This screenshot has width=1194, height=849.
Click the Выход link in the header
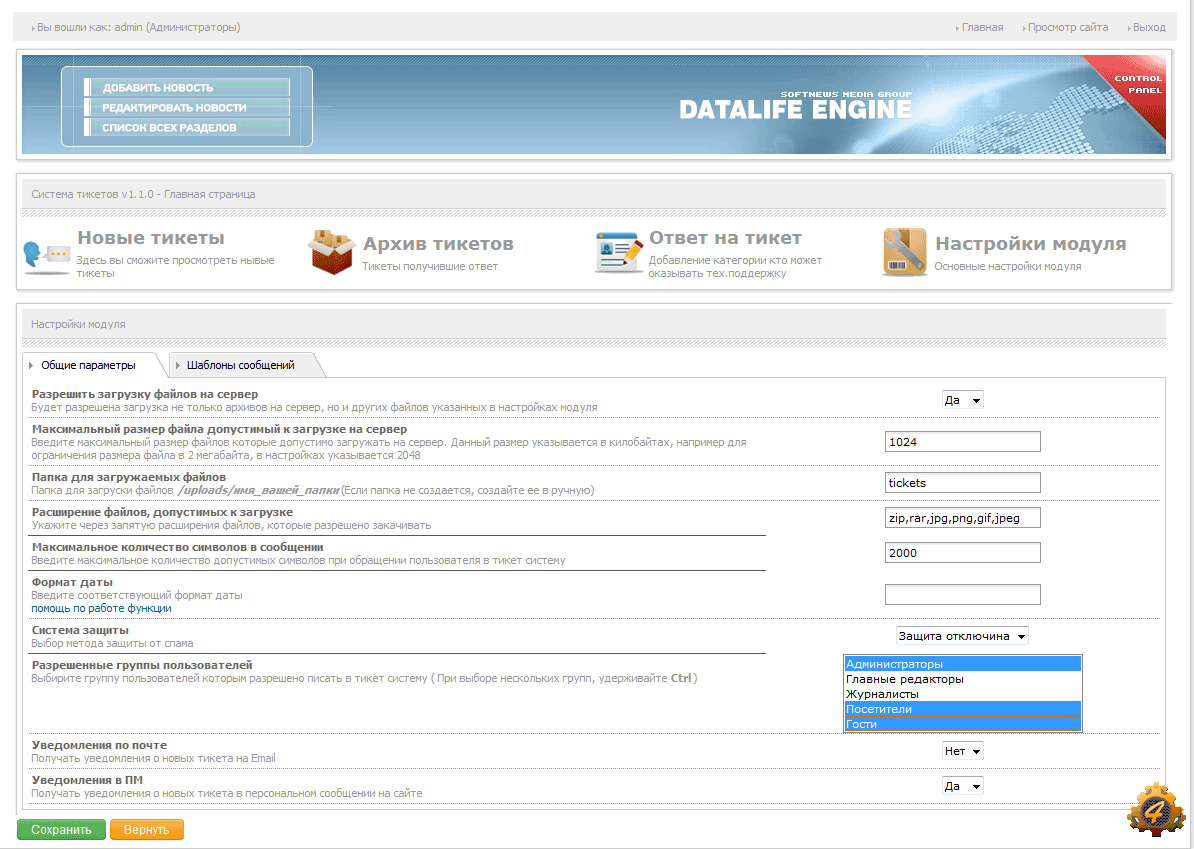[1148, 27]
